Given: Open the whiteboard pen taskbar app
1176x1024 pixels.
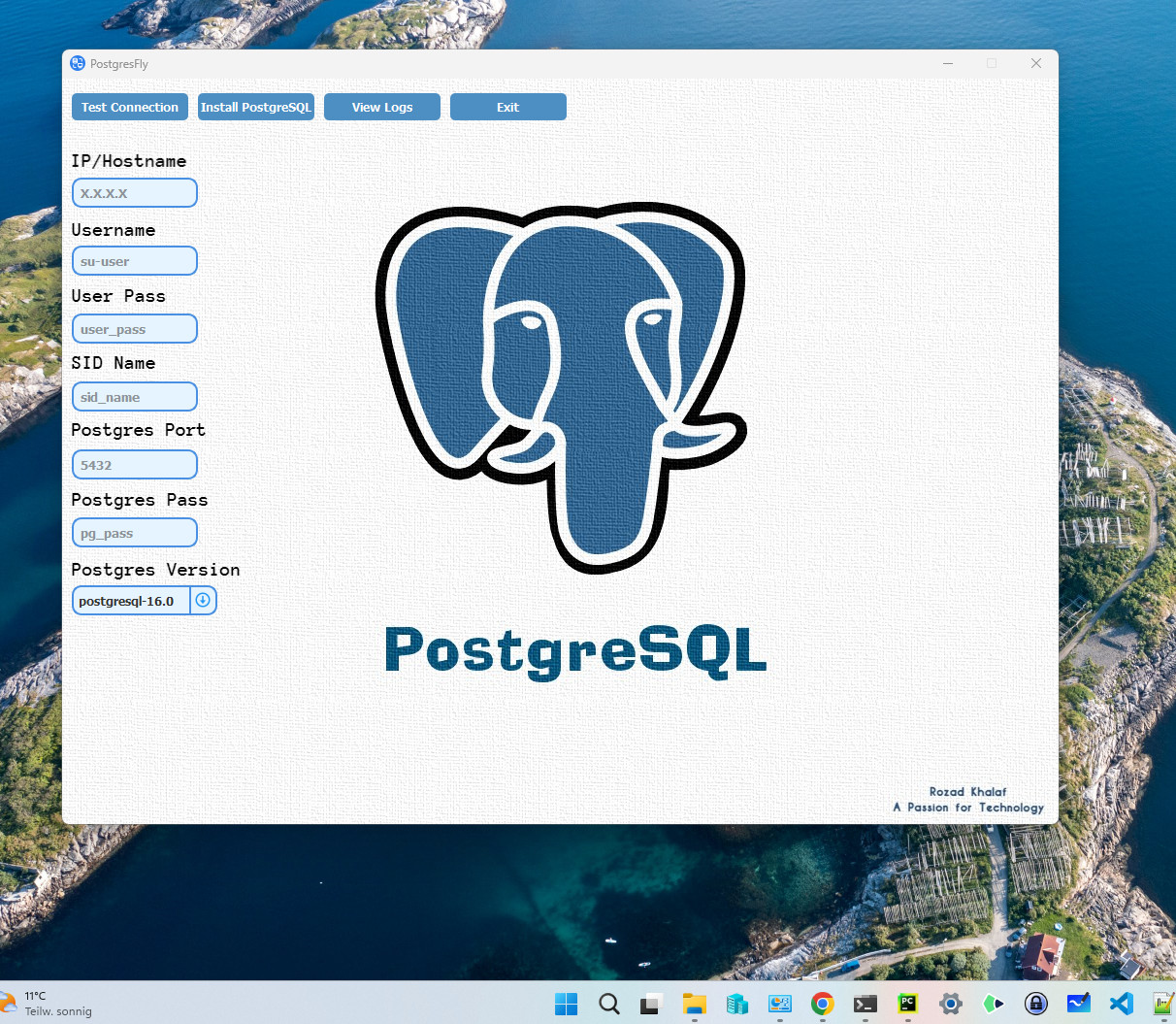Looking at the screenshot, I should click(x=1079, y=1003).
